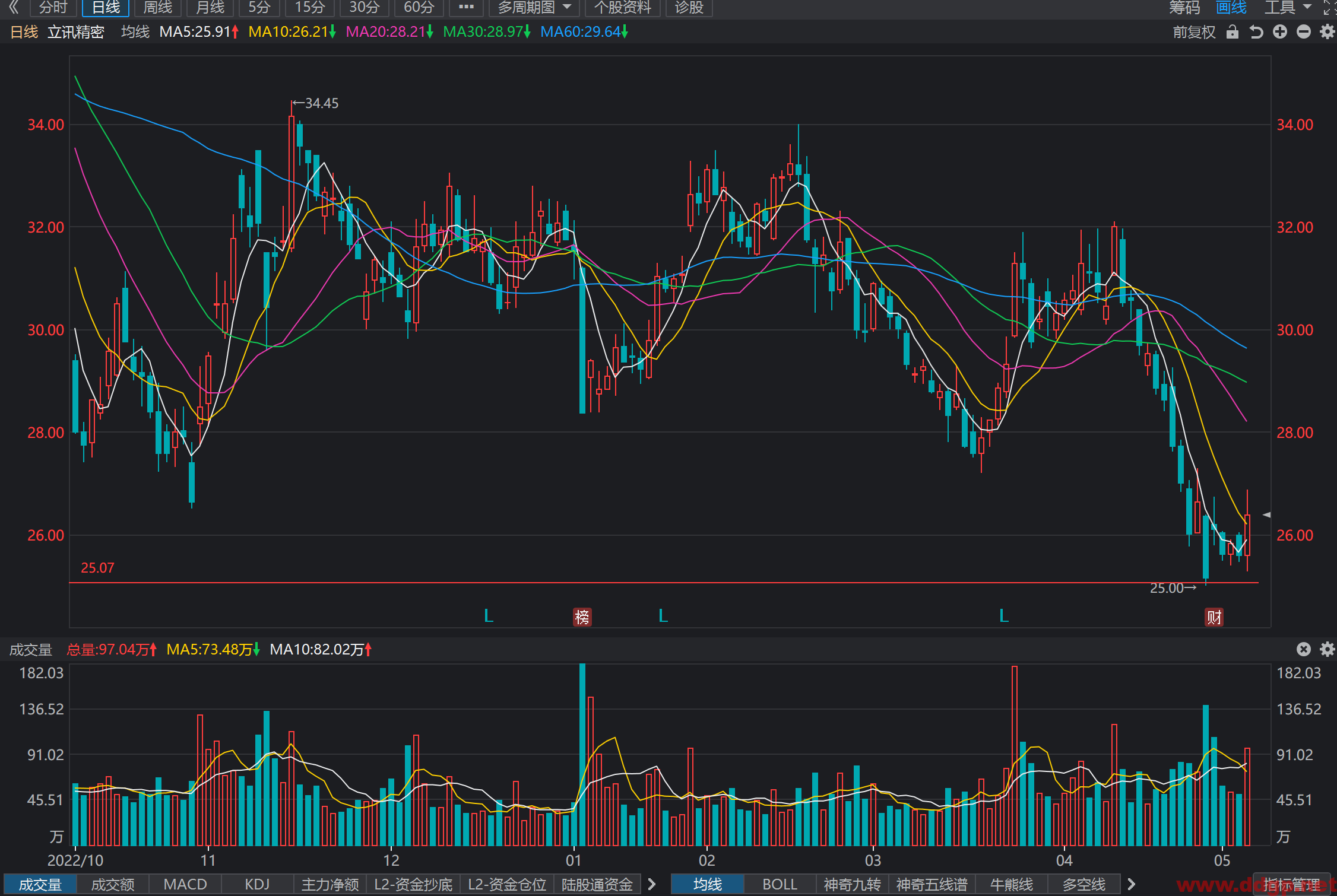The width and height of the screenshot is (1337, 896).
Task: Select the 神奇九转 indicator
Action: (x=853, y=885)
